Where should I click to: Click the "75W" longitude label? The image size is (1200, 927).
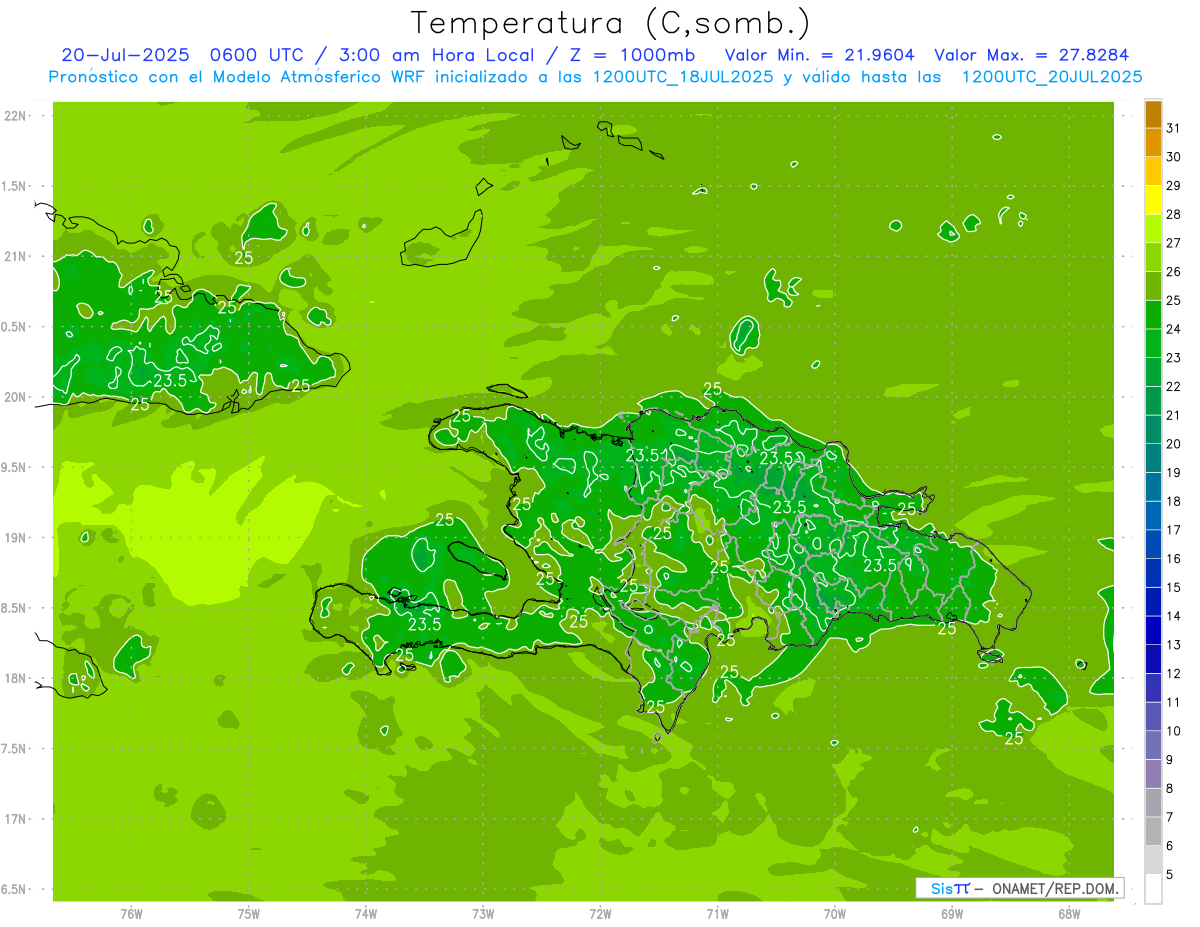click(248, 914)
